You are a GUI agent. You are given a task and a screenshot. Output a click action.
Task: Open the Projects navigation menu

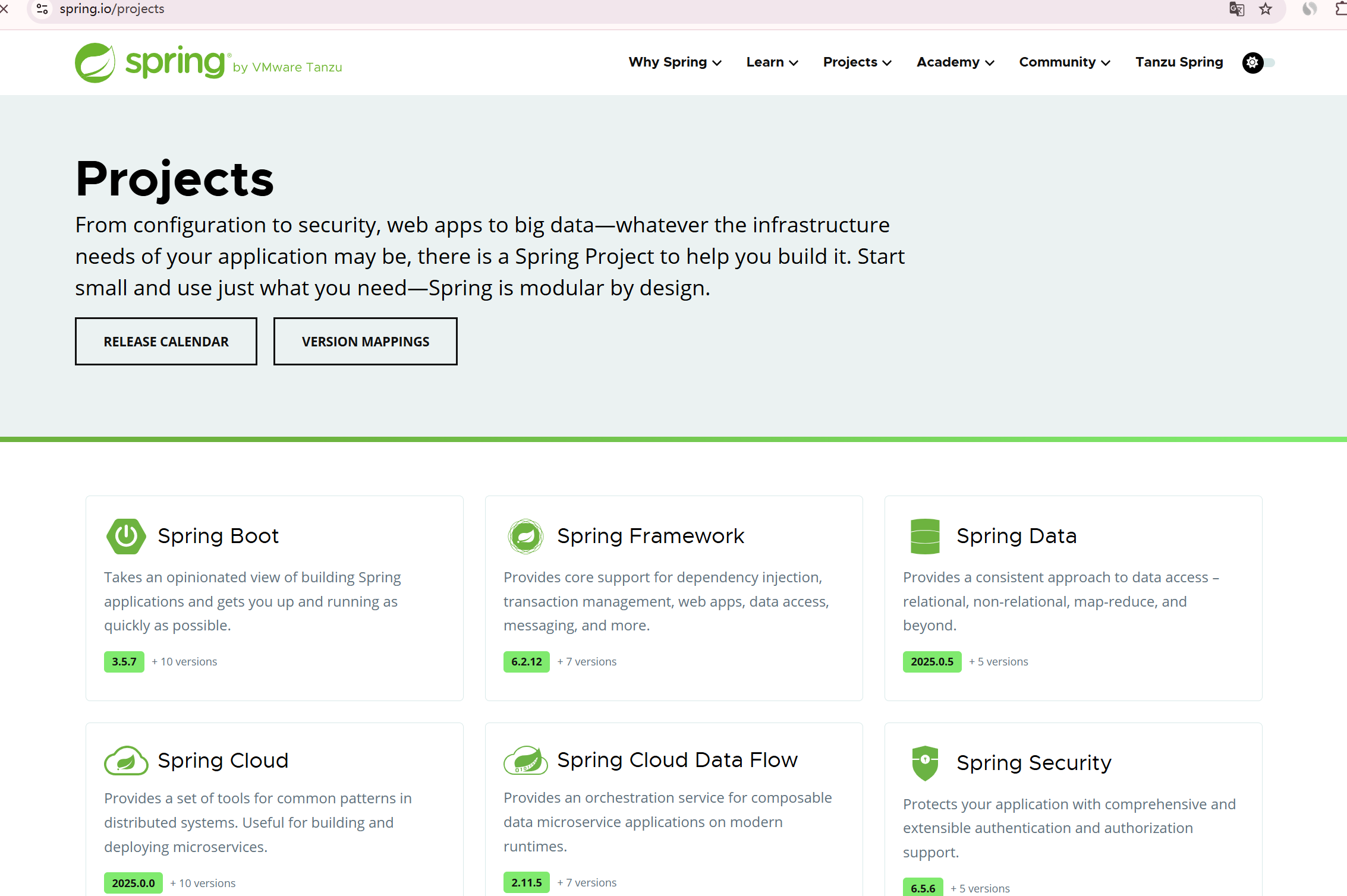pos(857,62)
